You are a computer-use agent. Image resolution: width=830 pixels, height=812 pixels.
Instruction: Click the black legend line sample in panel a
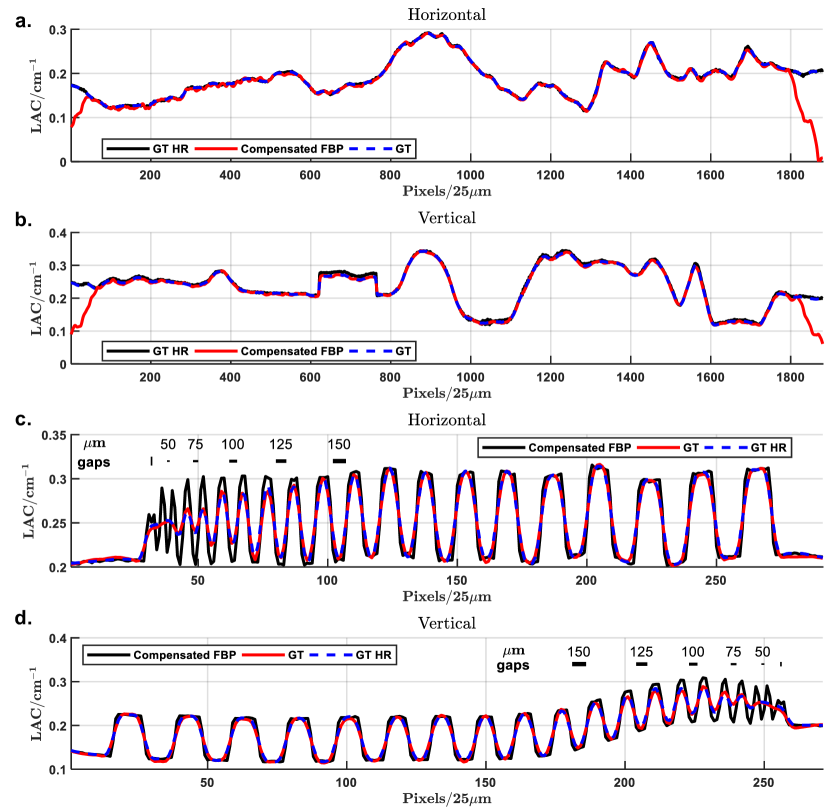pos(128,149)
